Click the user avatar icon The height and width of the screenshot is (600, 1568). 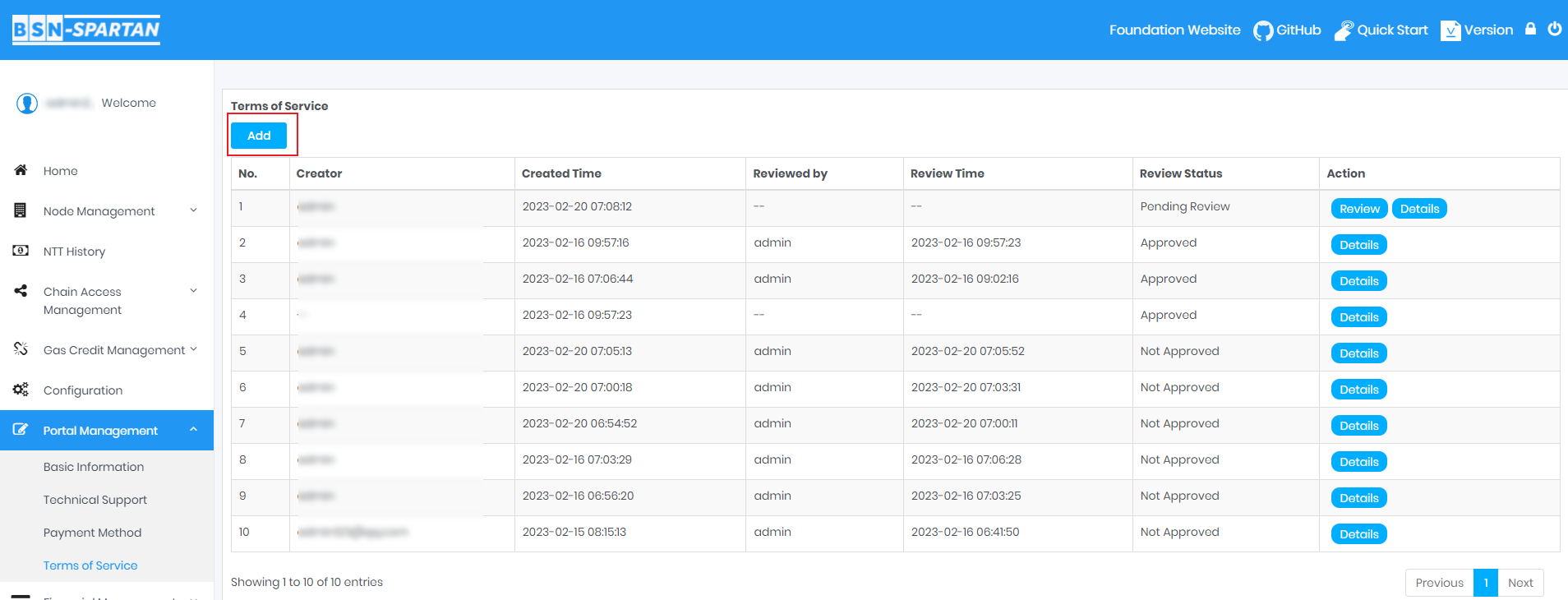click(x=27, y=104)
